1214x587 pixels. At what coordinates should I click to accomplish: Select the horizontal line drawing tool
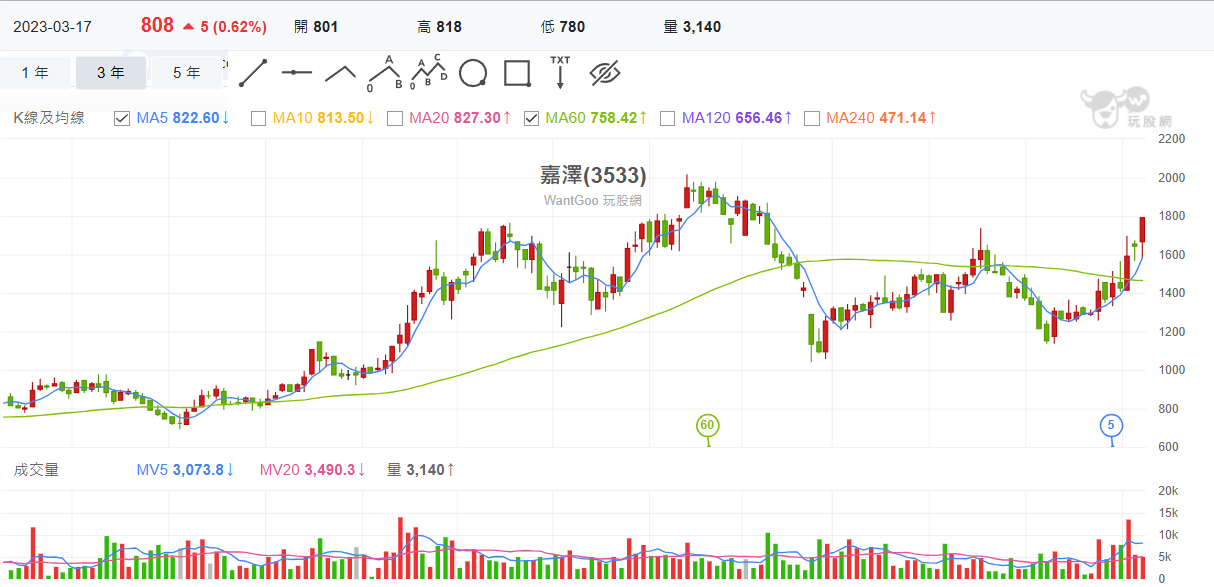point(297,73)
